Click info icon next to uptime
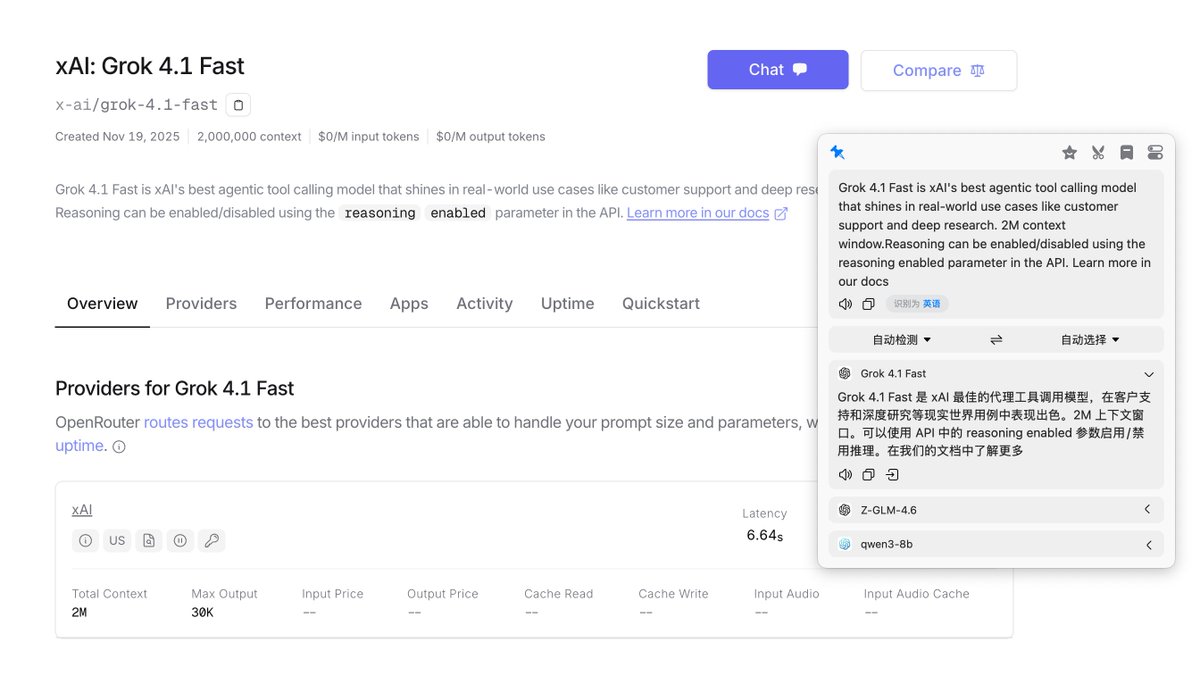Image resolution: width=1200 pixels, height=676 pixels. 119,447
